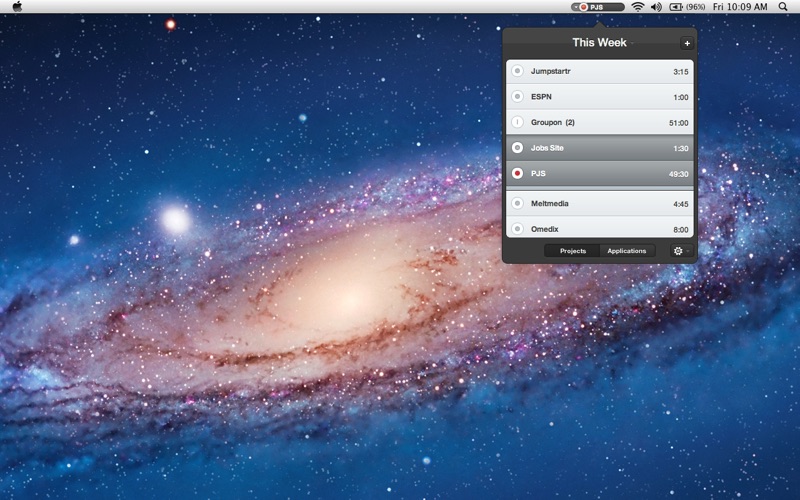The image size is (800, 500).
Task: Start the Meltmedia project timer
Action: click(517, 203)
